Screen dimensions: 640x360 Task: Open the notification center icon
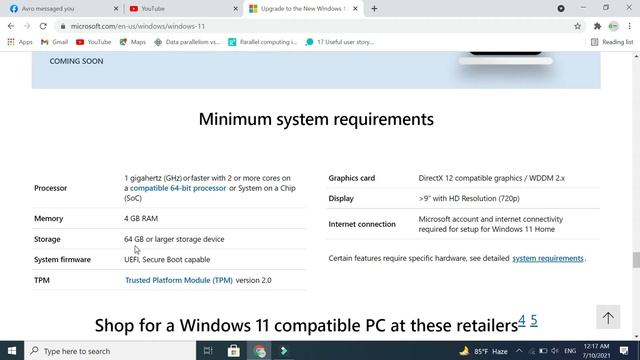coord(624,351)
